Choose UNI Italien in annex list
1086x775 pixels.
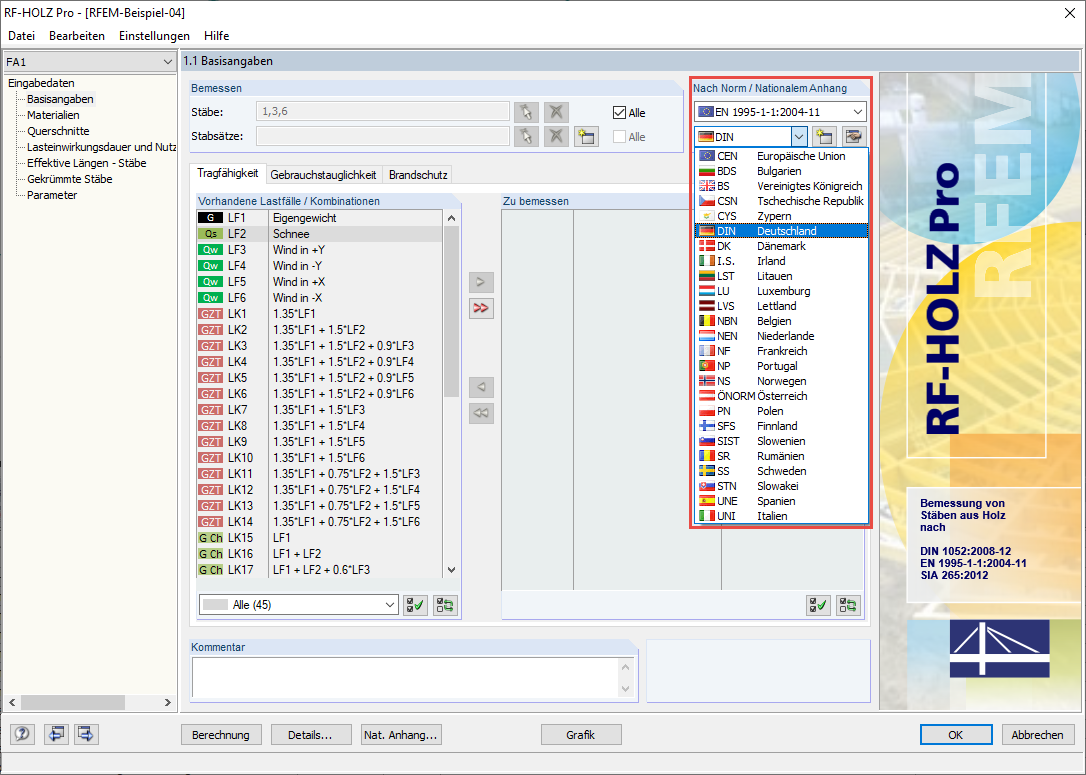tap(781, 516)
